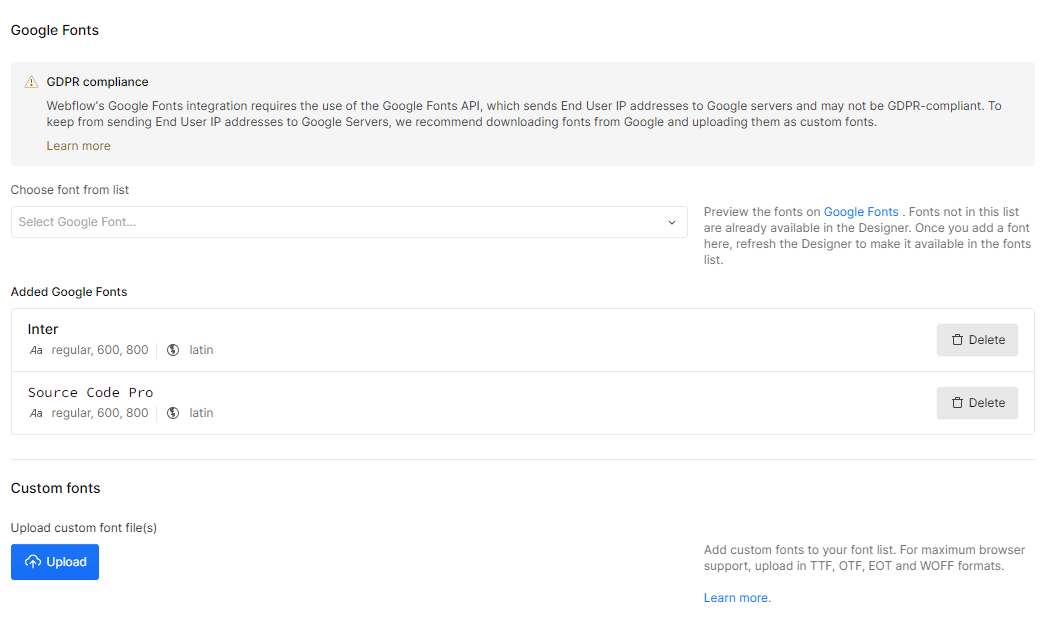
Task: Open the GDPR Learn more link
Action: tap(78, 146)
